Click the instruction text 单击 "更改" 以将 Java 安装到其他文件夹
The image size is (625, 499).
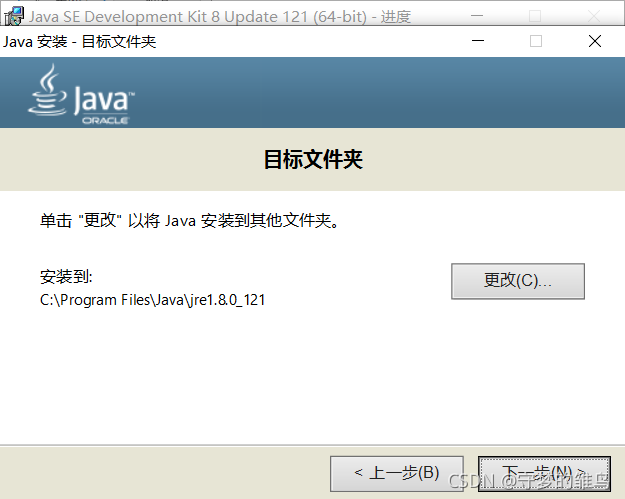pos(190,220)
